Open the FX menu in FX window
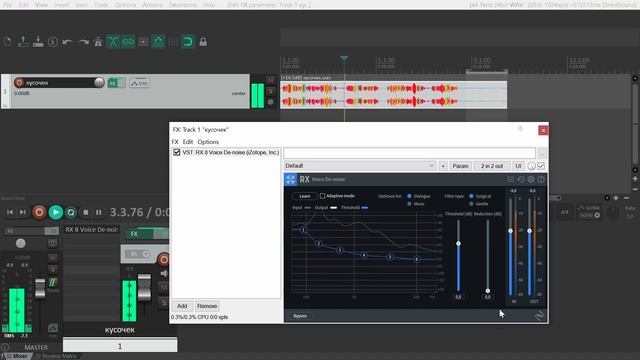 [175, 142]
